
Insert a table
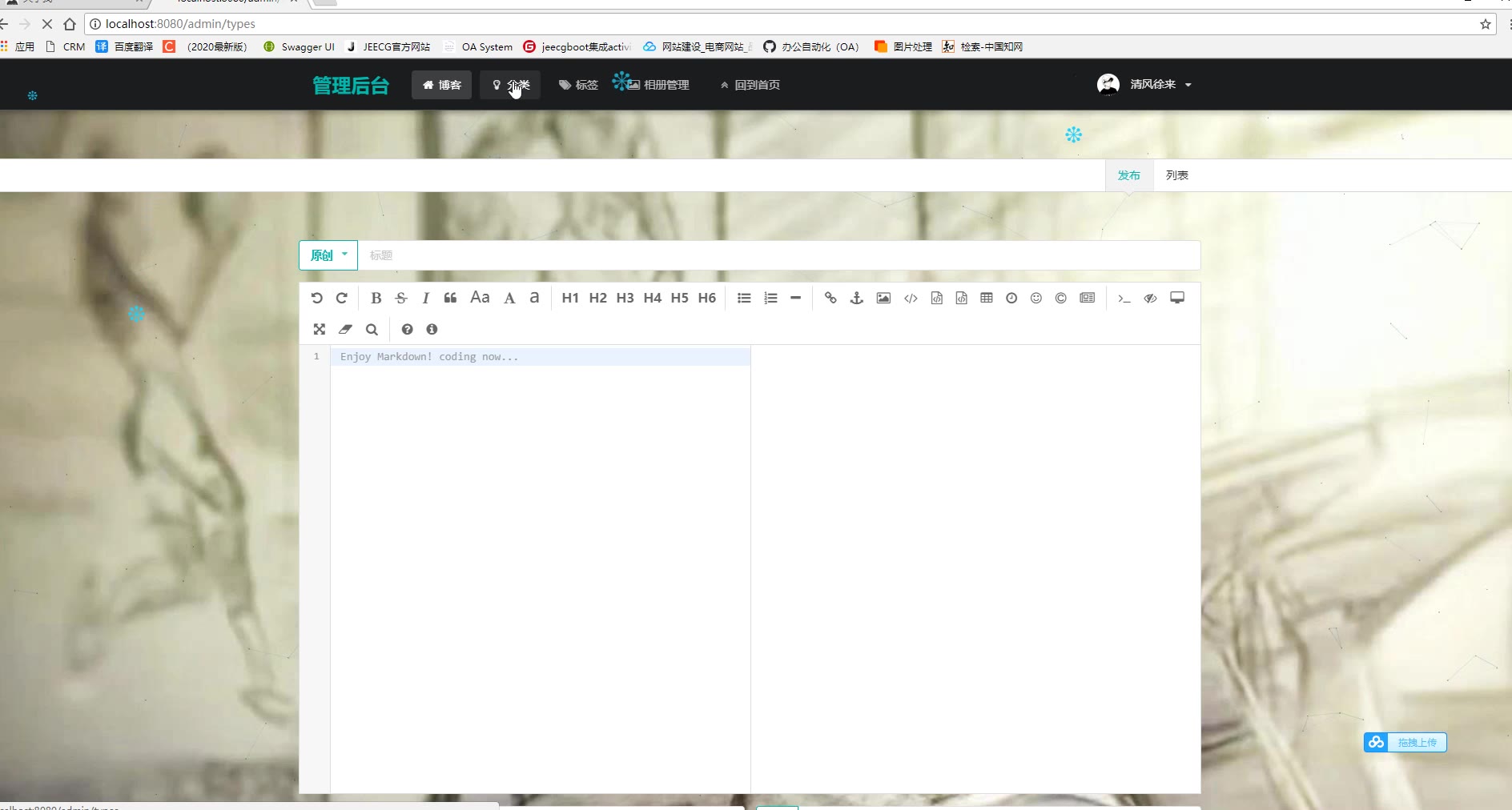click(x=987, y=298)
